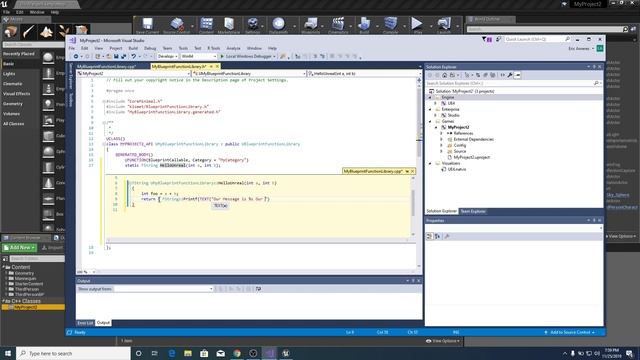This screenshot has width=640, height=360.
Task: Click Save Current in Unreal toolbar
Action: (147, 25)
